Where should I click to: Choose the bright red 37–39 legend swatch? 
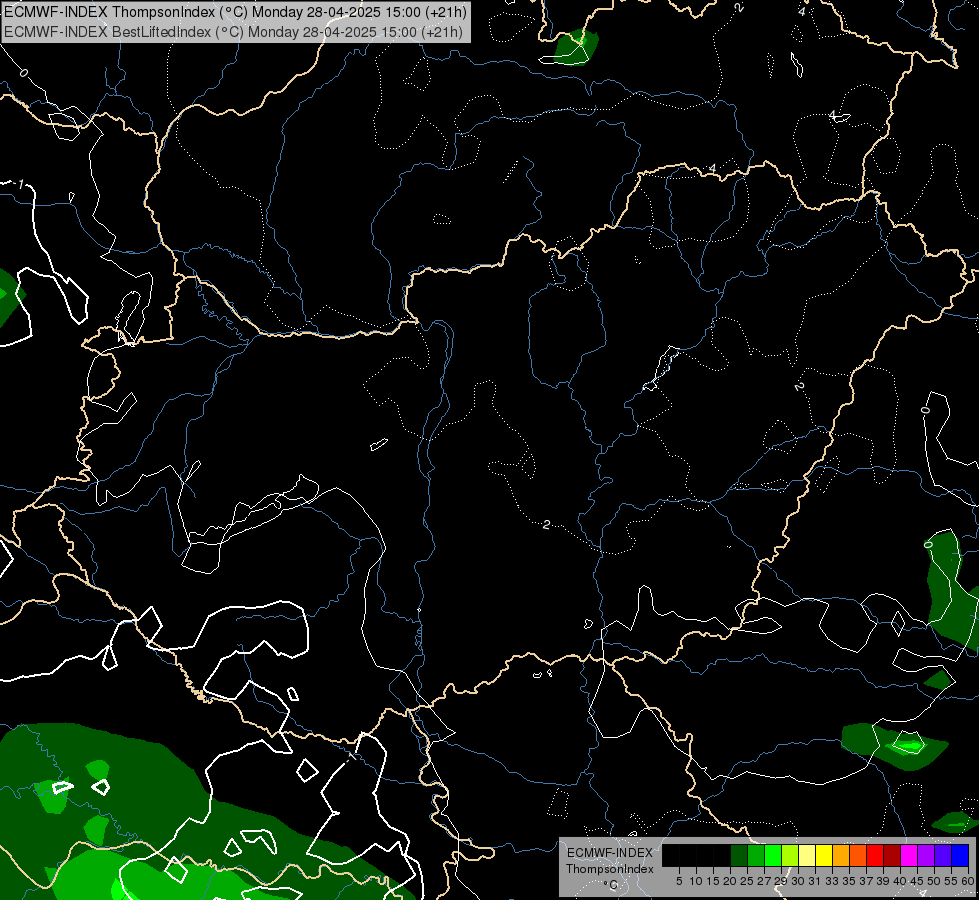coord(875,855)
